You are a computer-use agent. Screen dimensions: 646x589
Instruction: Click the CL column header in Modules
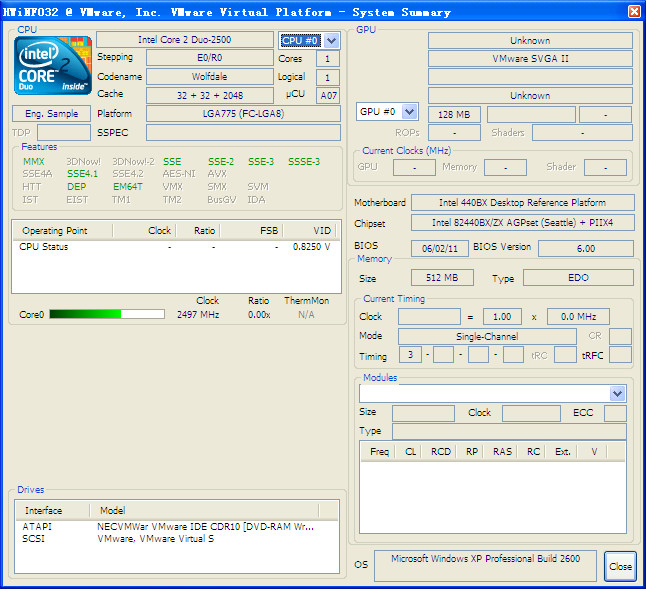coord(410,452)
